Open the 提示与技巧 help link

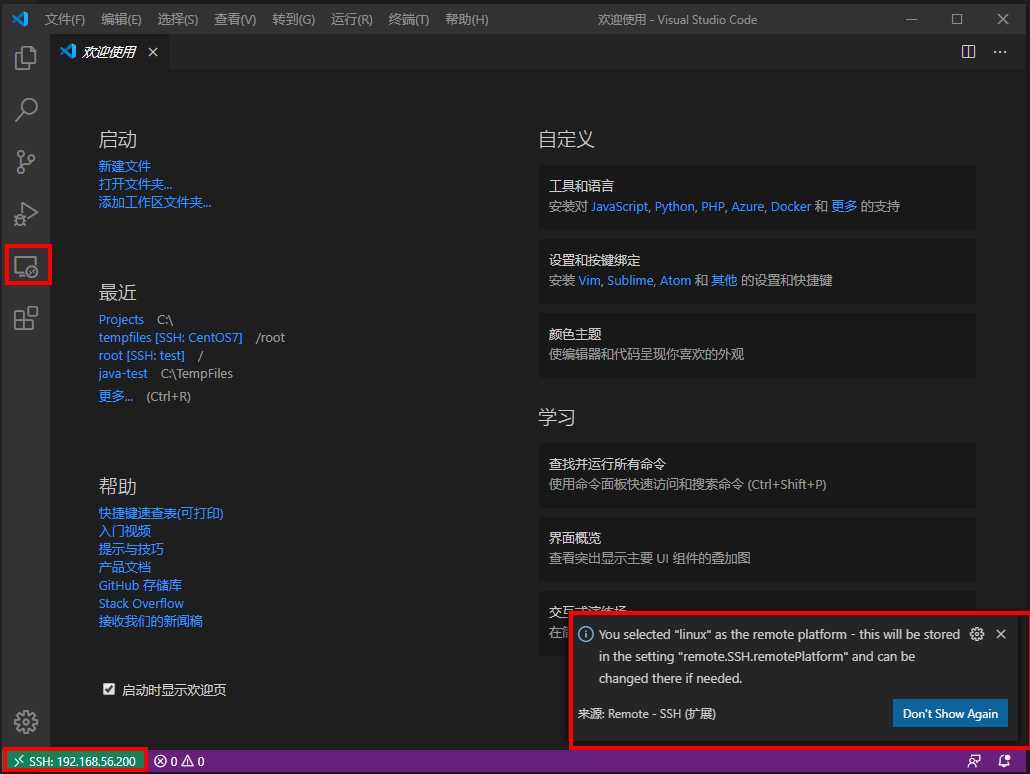coord(131,549)
